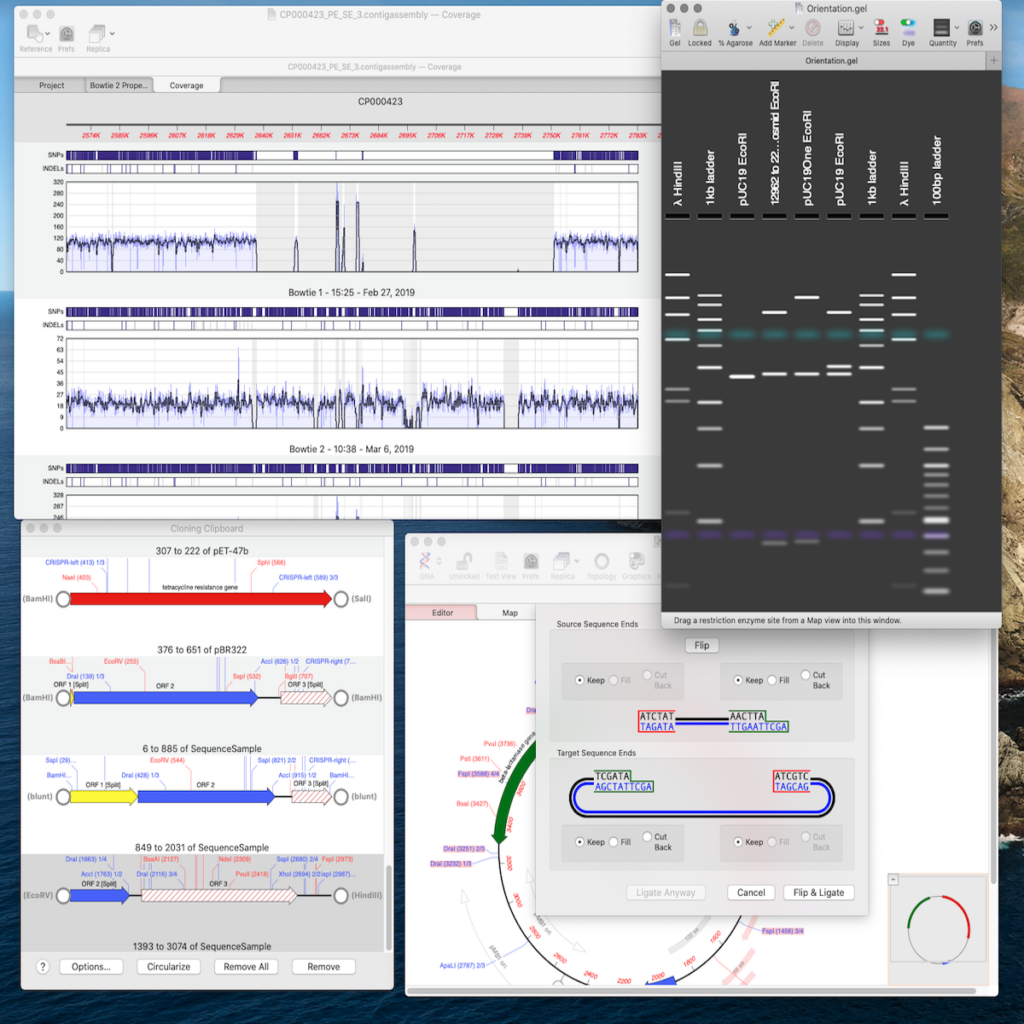The image size is (1024, 1024).
Task: Open the Add Marker dropdown arrow
Action: pos(792,28)
